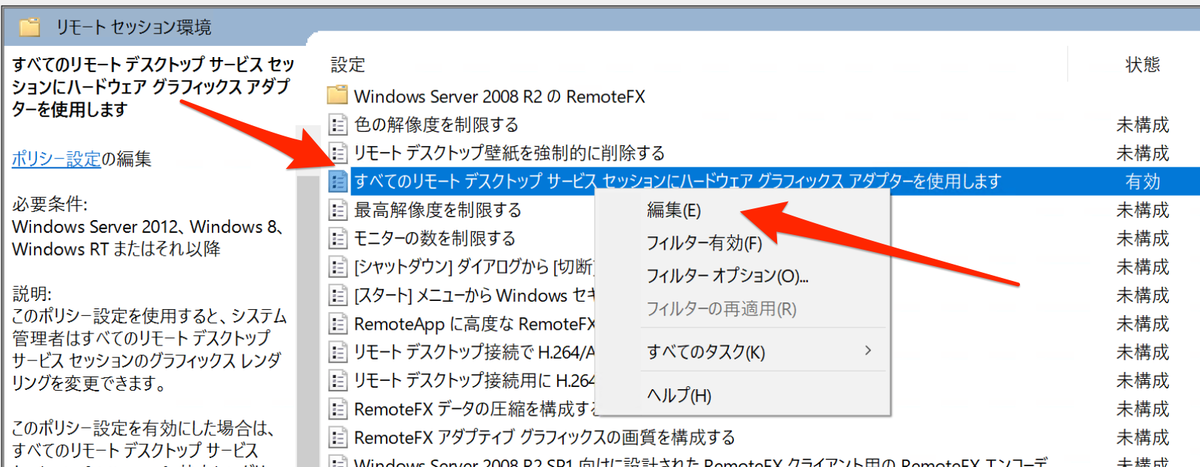
Task: Click the リモート セッション環境 title text
Action: [134, 28]
